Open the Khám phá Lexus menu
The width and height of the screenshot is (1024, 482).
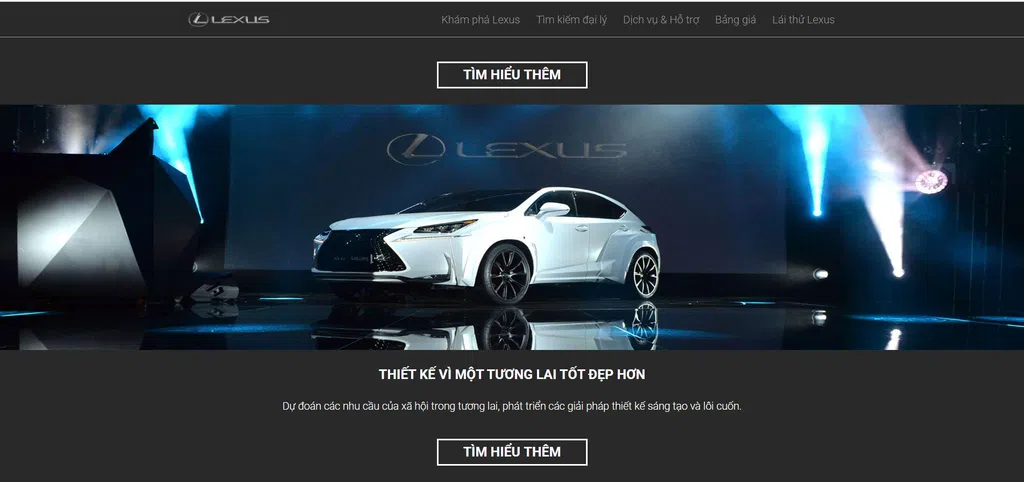click(x=481, y=20)
